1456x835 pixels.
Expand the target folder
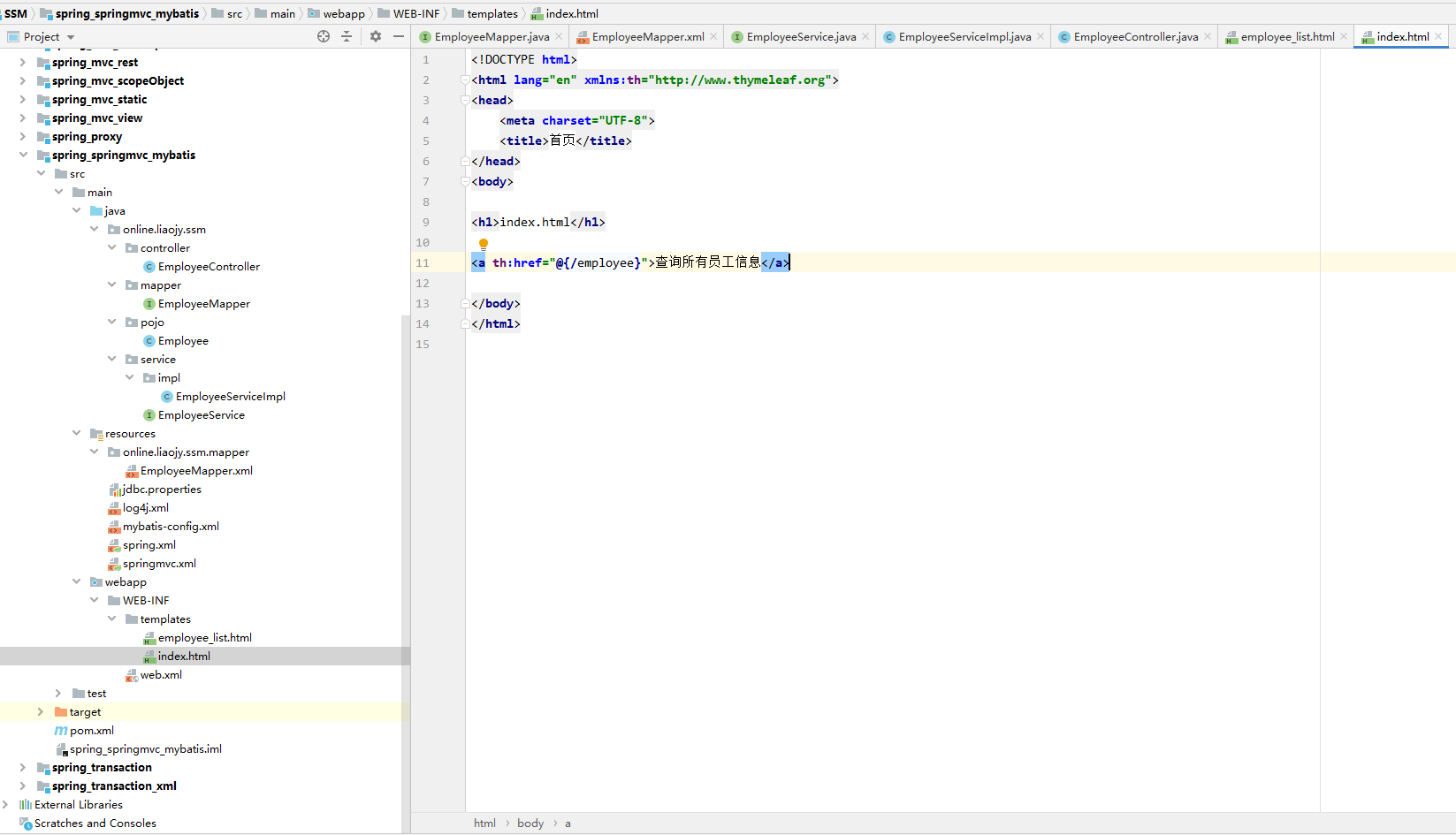[x=41, y=711]
